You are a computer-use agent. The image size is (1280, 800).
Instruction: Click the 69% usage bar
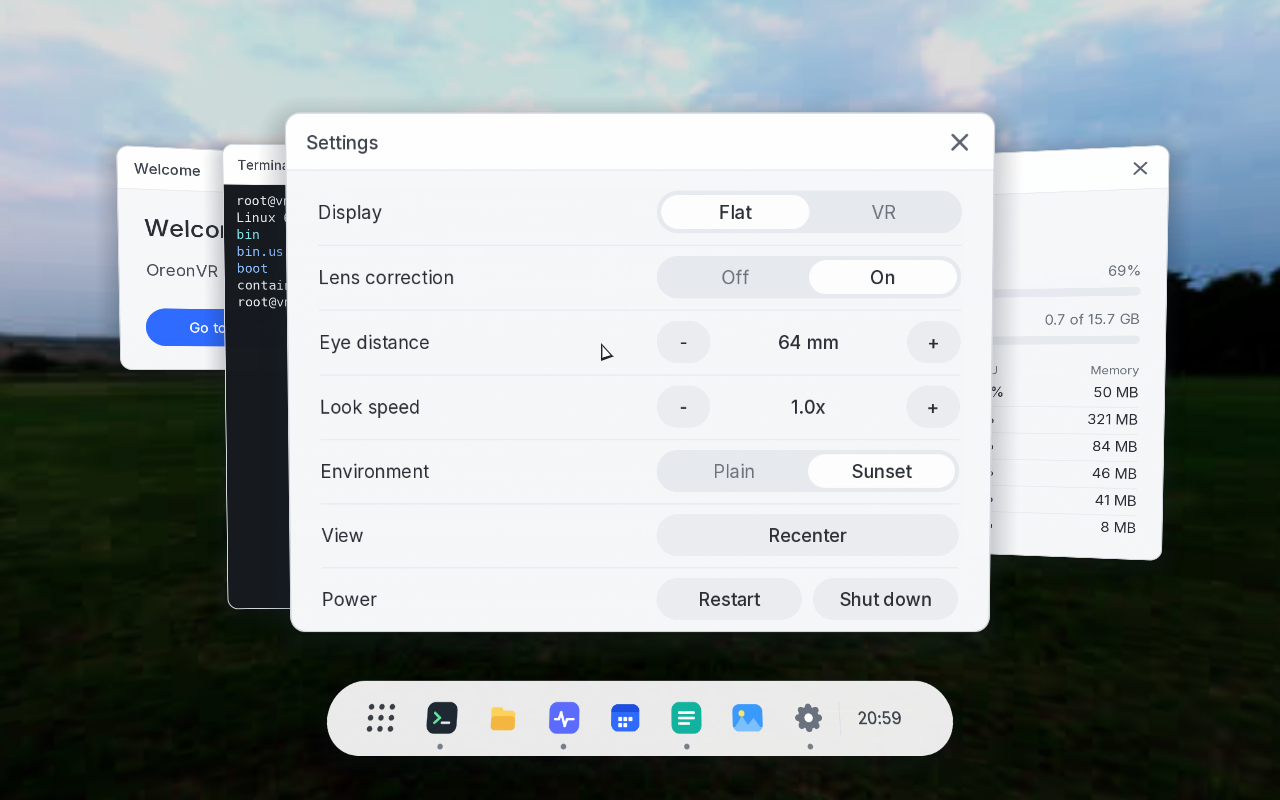[x=1066, y=291]
